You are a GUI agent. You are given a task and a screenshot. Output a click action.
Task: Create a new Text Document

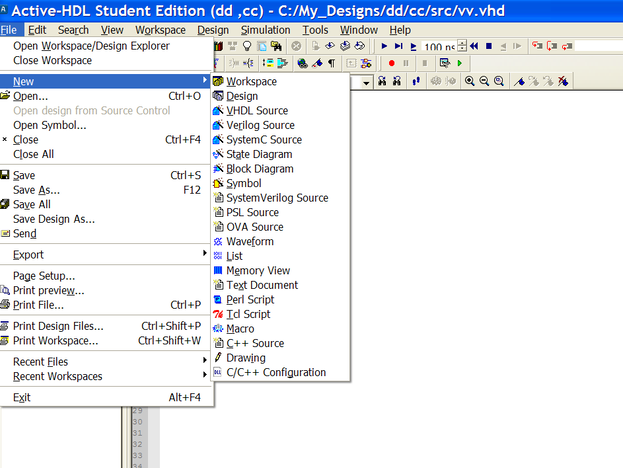pyautogui.click(x=281, y=285)
